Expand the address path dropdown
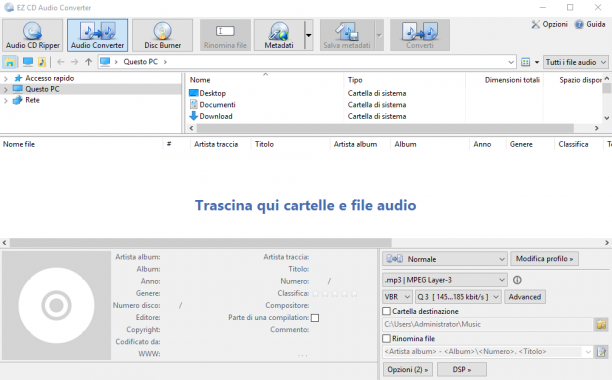Viewport: 612px width, 380px height. pos(511,62)
